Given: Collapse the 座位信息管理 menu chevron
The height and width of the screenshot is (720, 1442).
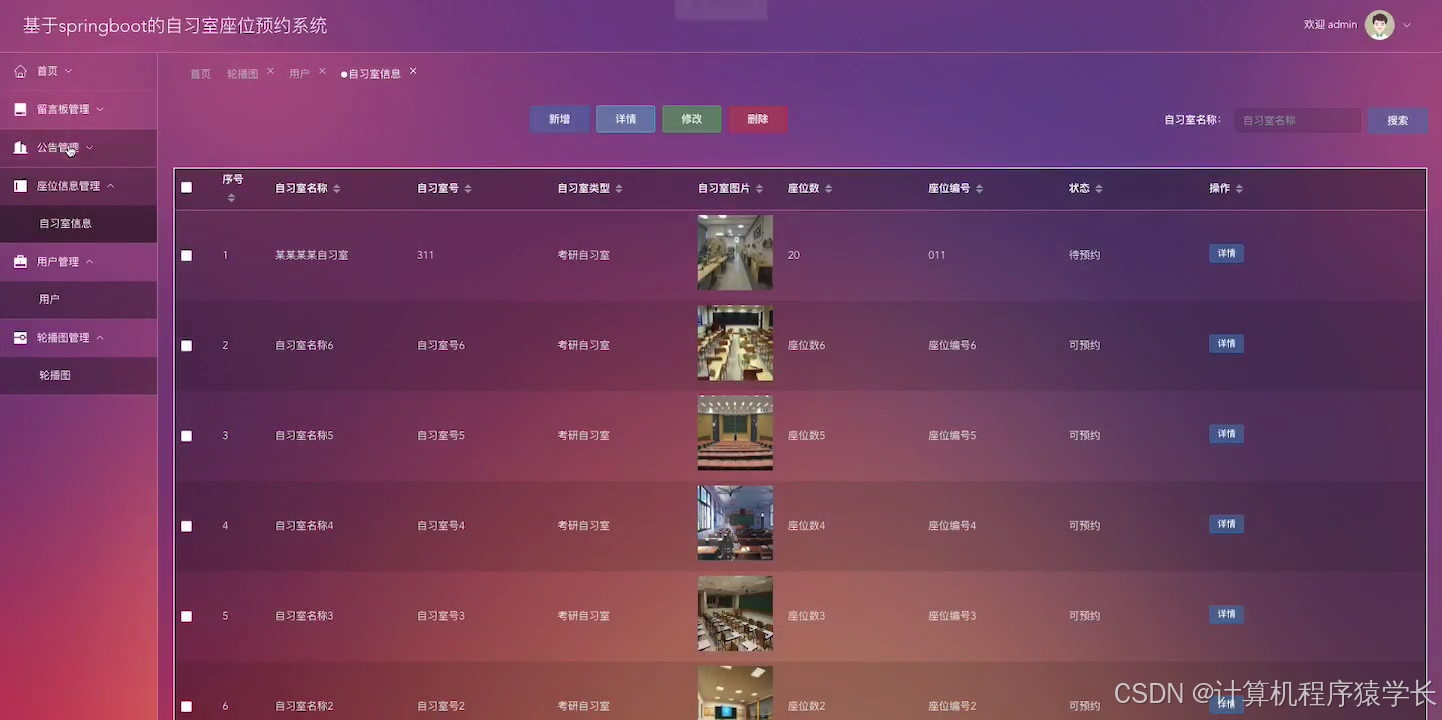Looking at the screenshot, I should click(x=110, y=186).
